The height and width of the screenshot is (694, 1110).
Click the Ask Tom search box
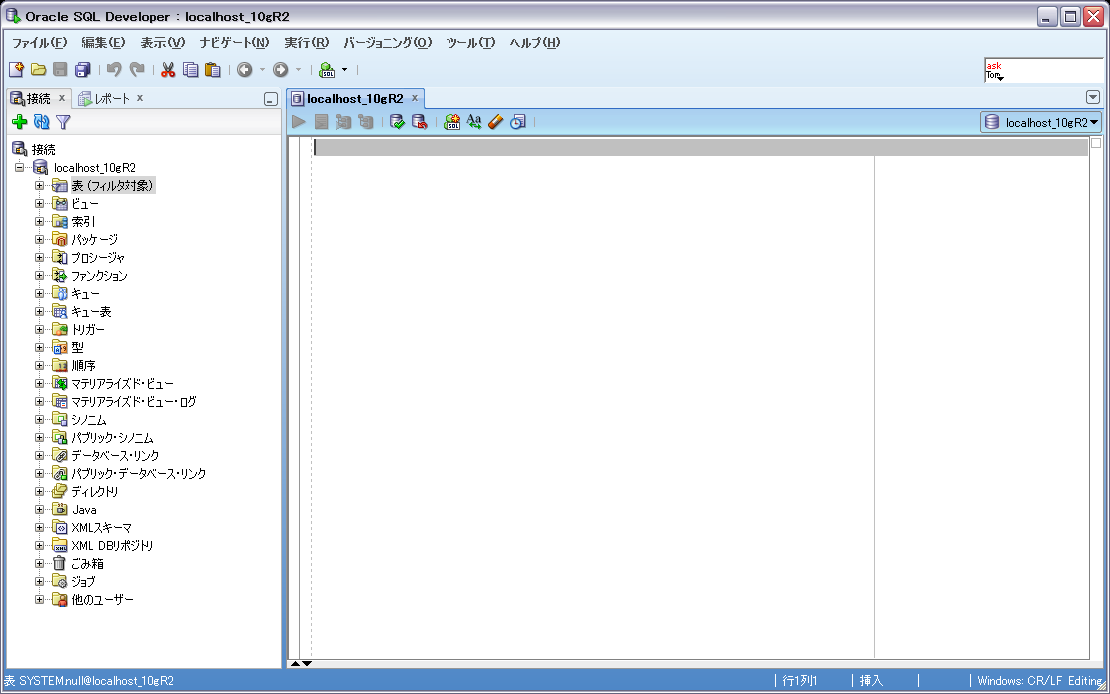pos(1043,71)
